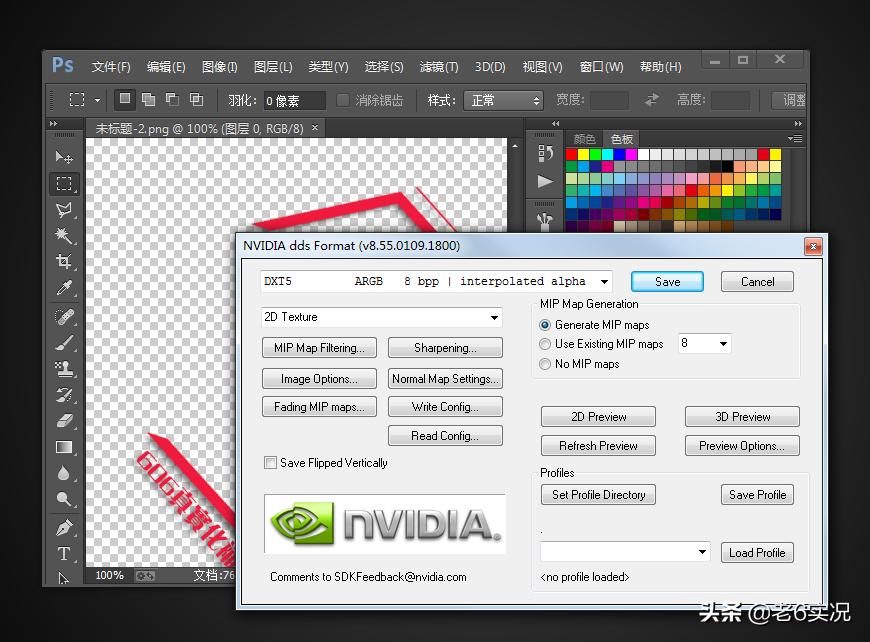Open the Layer menu in Photoshop

pyautogui.click(x=273, y=67)
